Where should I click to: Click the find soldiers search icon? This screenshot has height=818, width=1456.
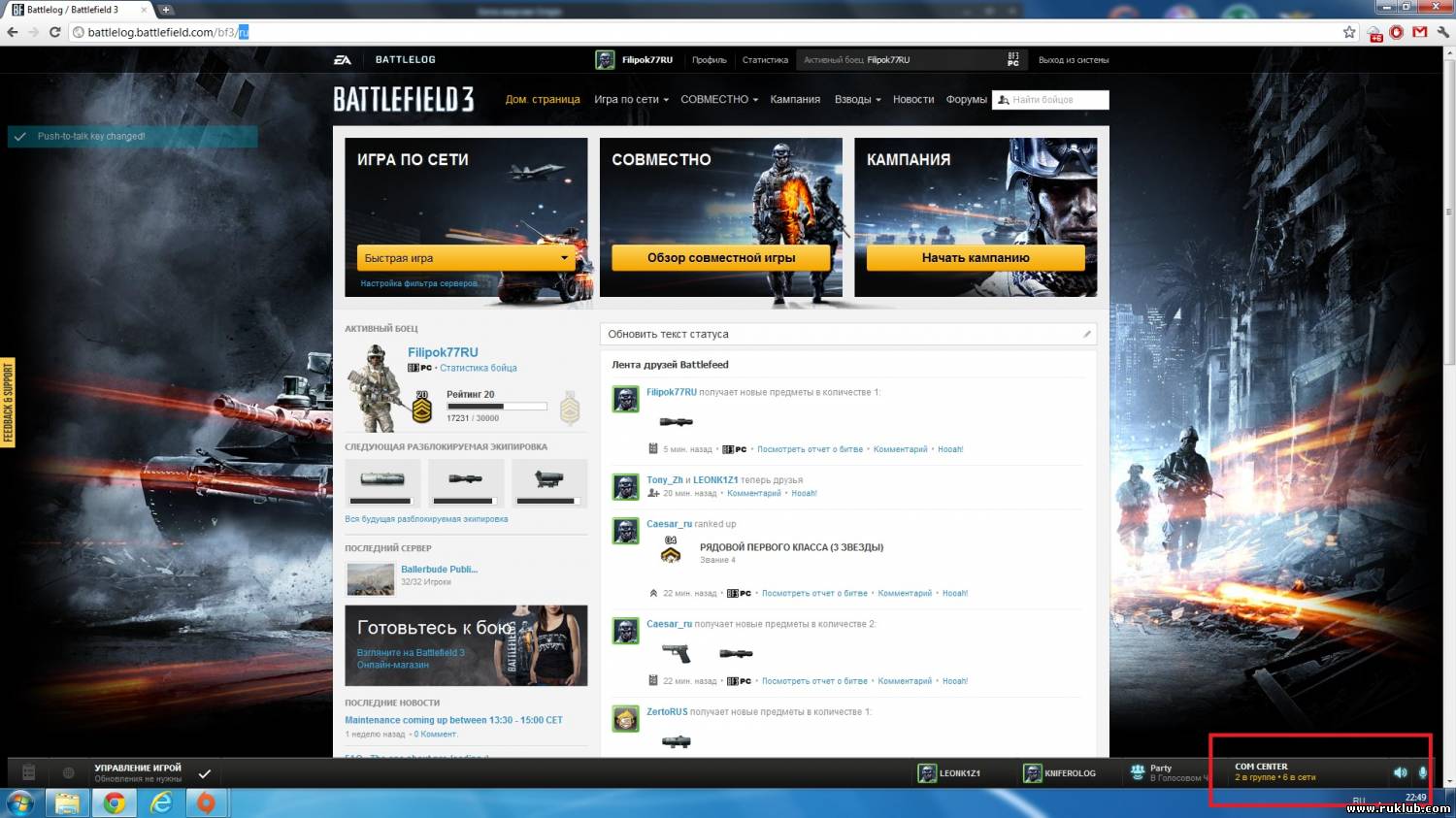coord(1004,100)
